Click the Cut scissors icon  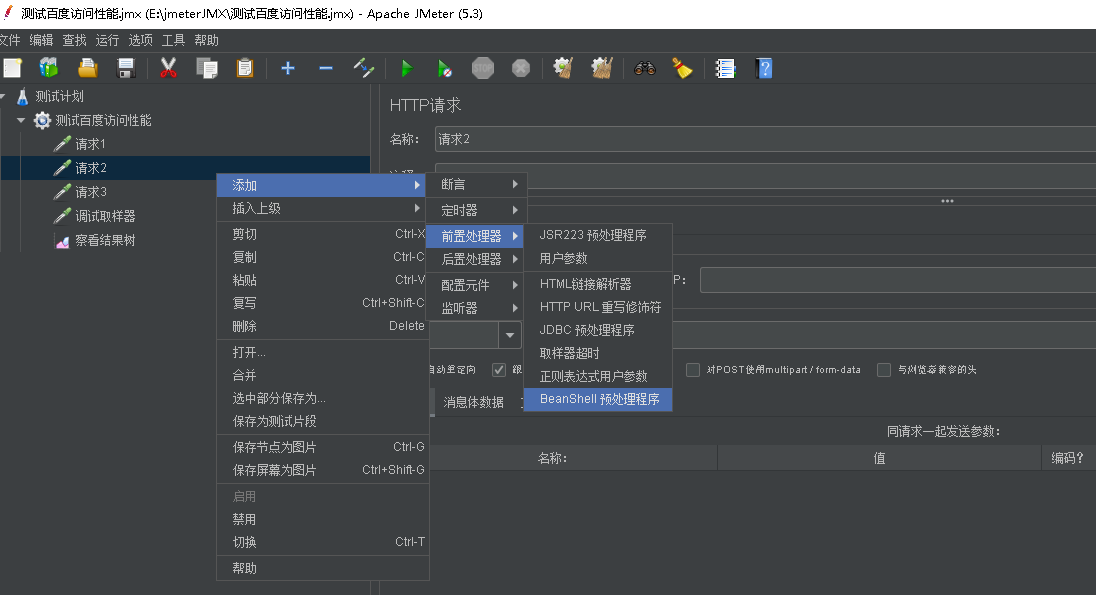click(x=168, y=68)
